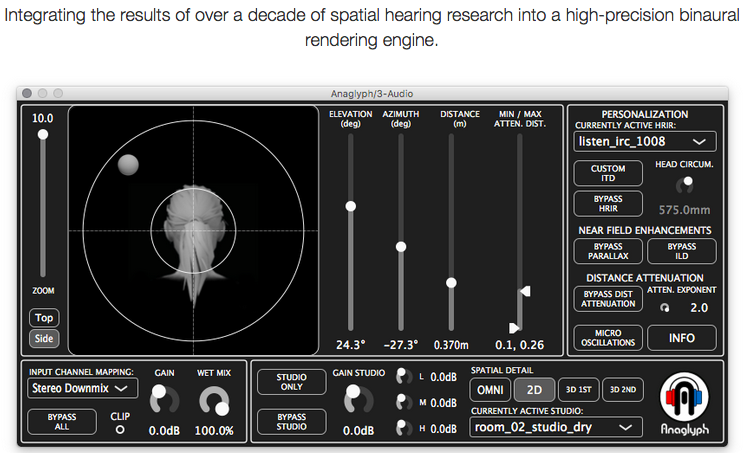Image resolution: width=745 pixels, height=453 pixels.
Task: Switch to Side view
Action: pyautogui.click(x=44, y=338)
